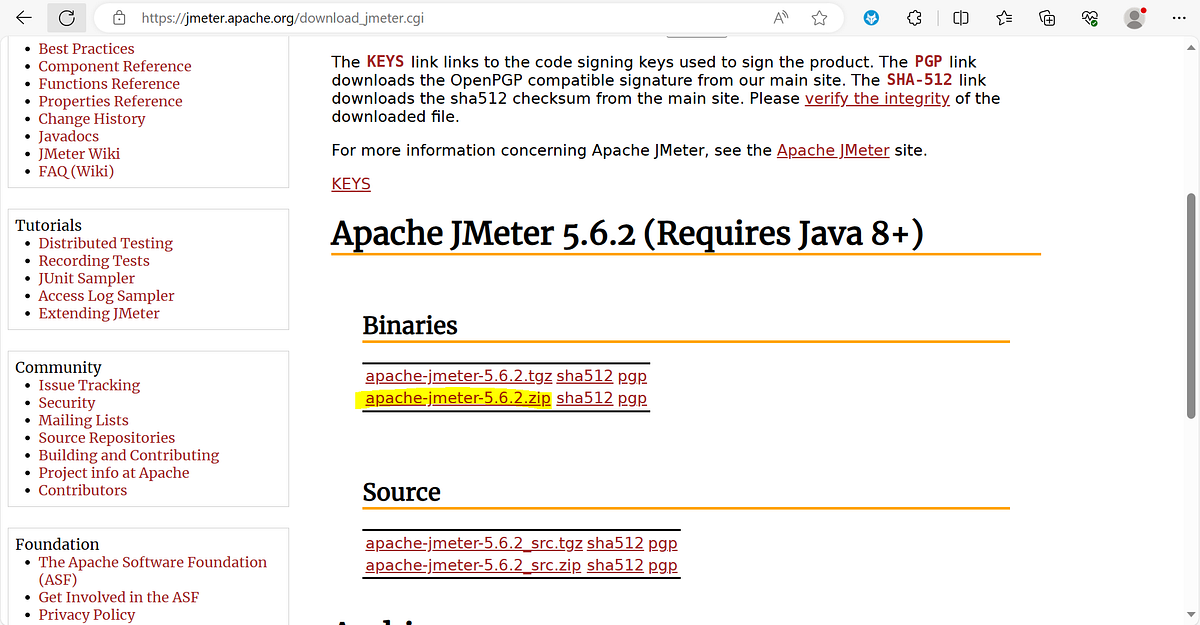The height and width of the screenshot is (625, 1200).
Task: Expand the Community section links
Action: point(58,367)
